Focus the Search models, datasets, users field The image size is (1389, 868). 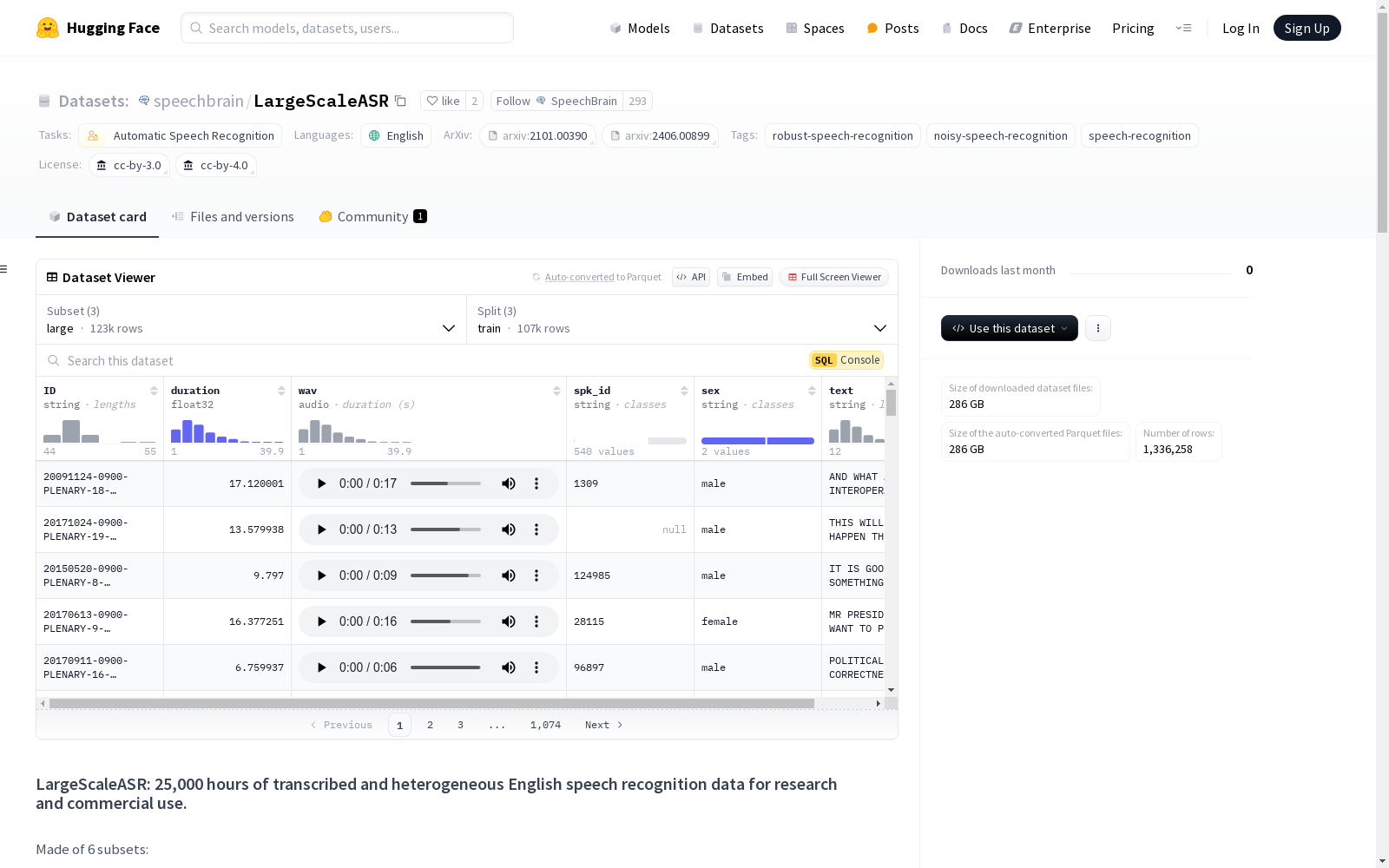point(347,28)
